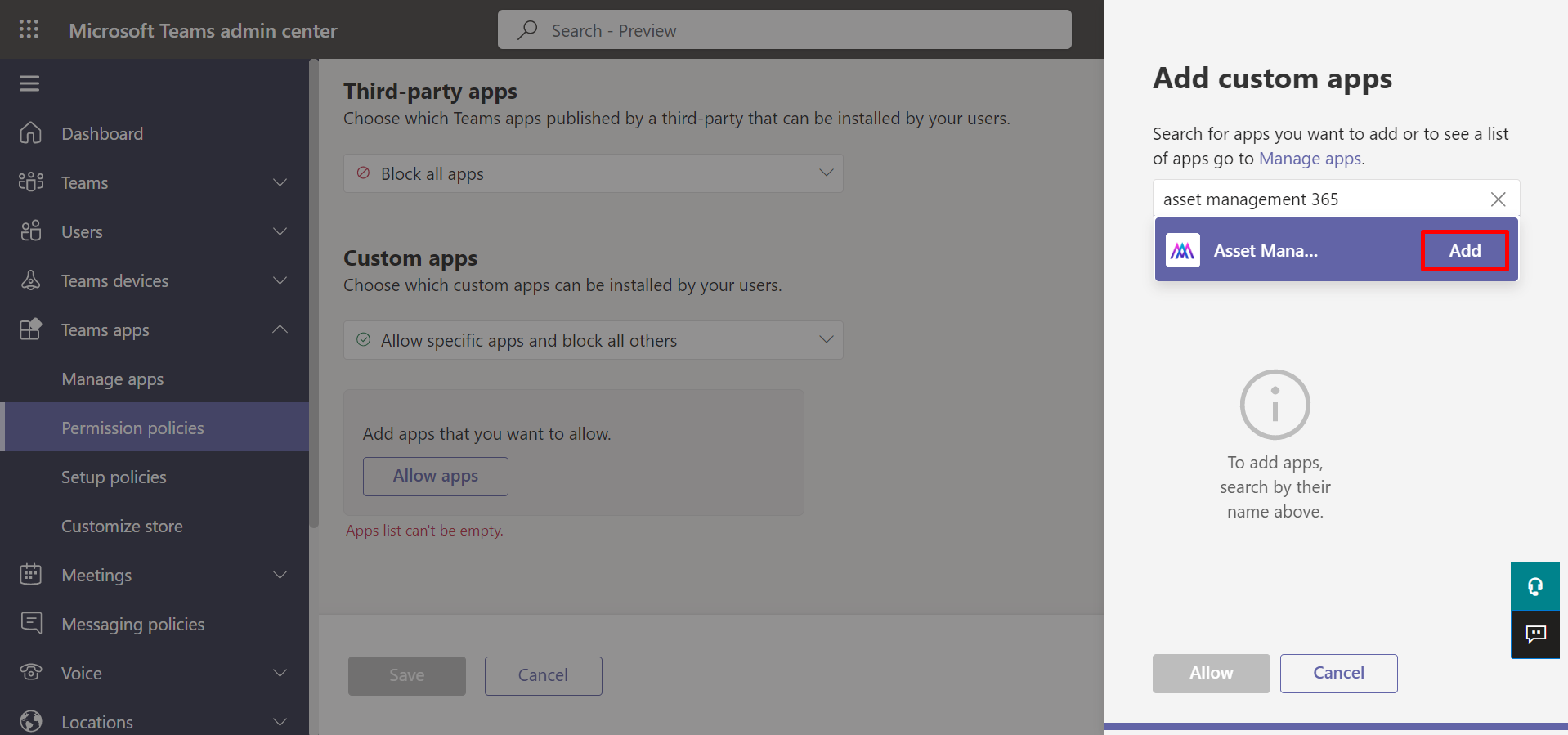Cancel the Add custom apps panel
1568x735 pixels.
[x=1338, y=673]
